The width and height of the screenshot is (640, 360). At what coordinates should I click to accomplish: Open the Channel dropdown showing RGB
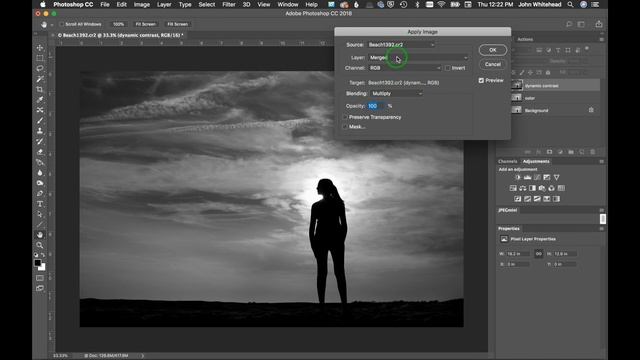click(405, 68)
